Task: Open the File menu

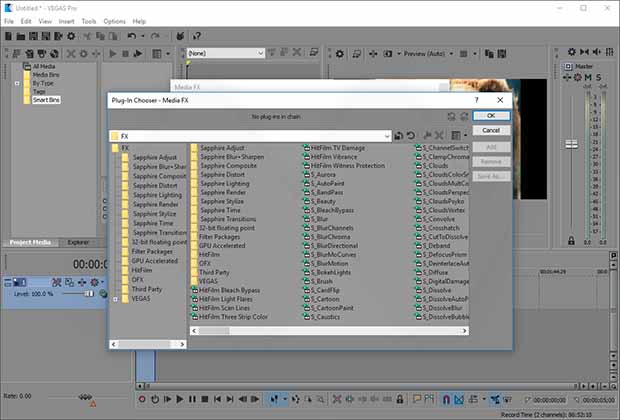Action: 9,21
